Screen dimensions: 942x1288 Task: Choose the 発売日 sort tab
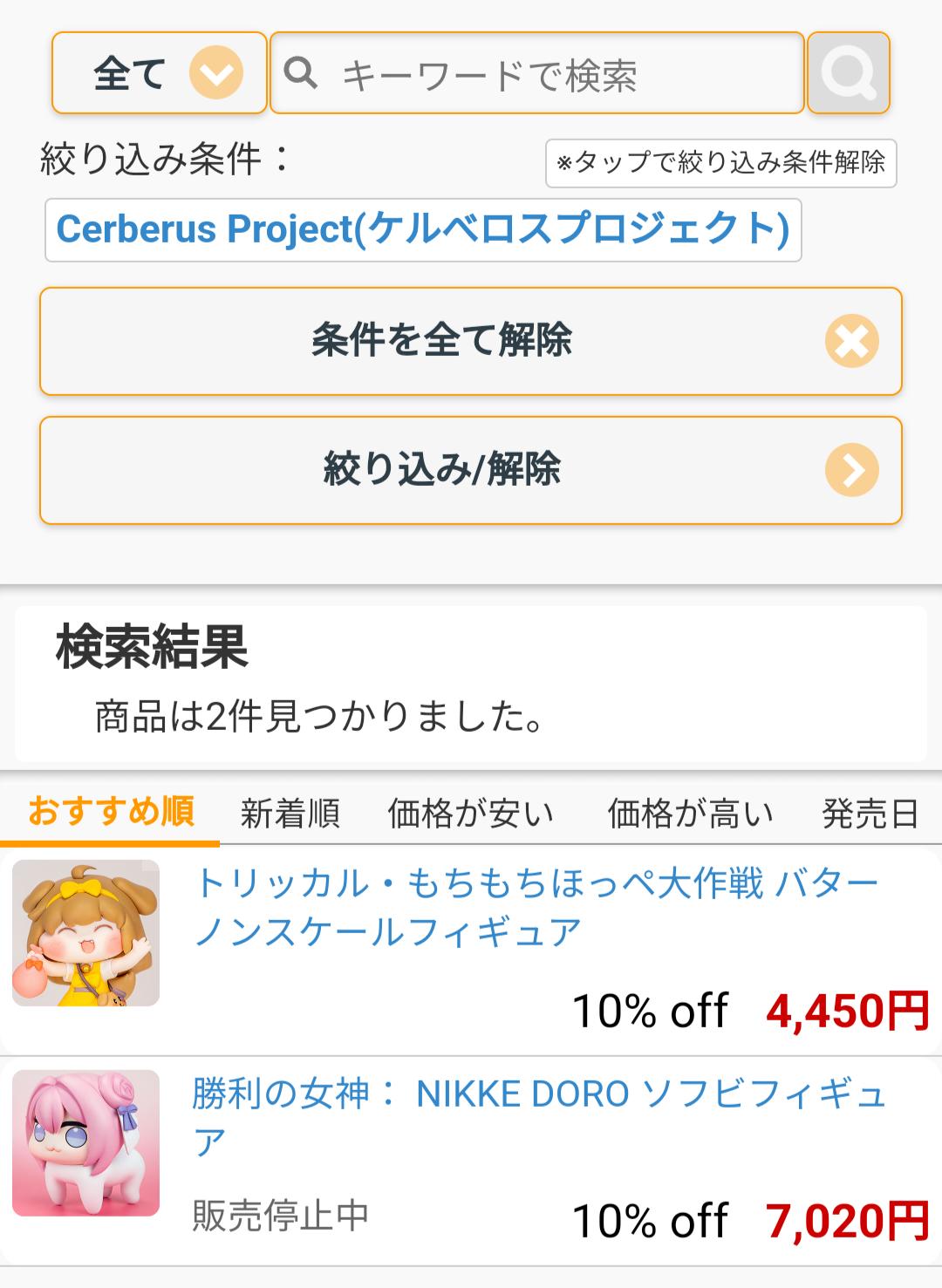[x=870, y=814]
